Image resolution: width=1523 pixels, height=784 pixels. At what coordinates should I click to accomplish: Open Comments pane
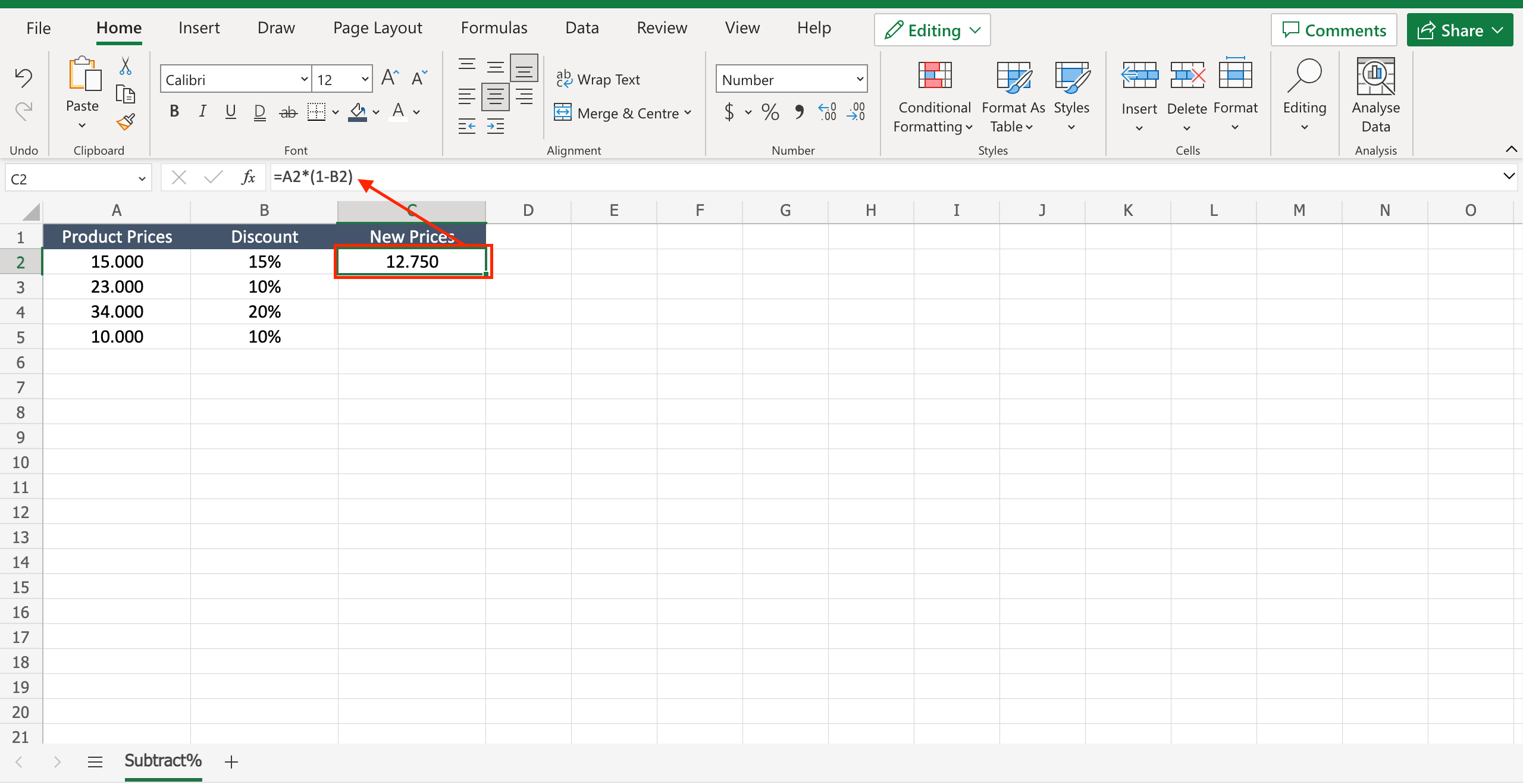[1334, 30]
